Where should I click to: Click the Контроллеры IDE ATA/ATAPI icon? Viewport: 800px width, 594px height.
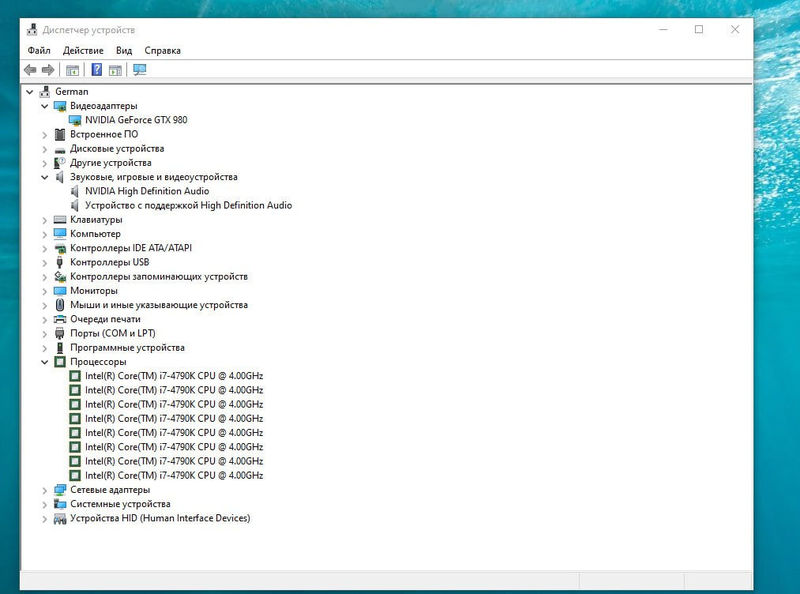click(x=60, y=249)
